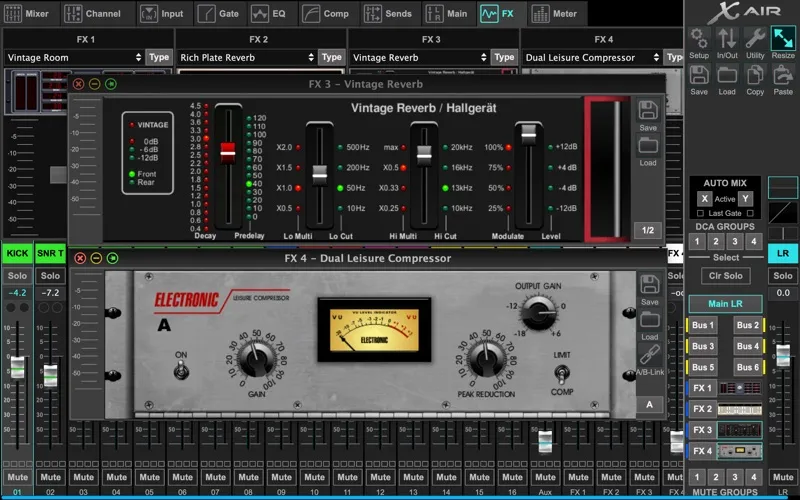
Task: Mute the LR main channel
Action: pos(783,478)
